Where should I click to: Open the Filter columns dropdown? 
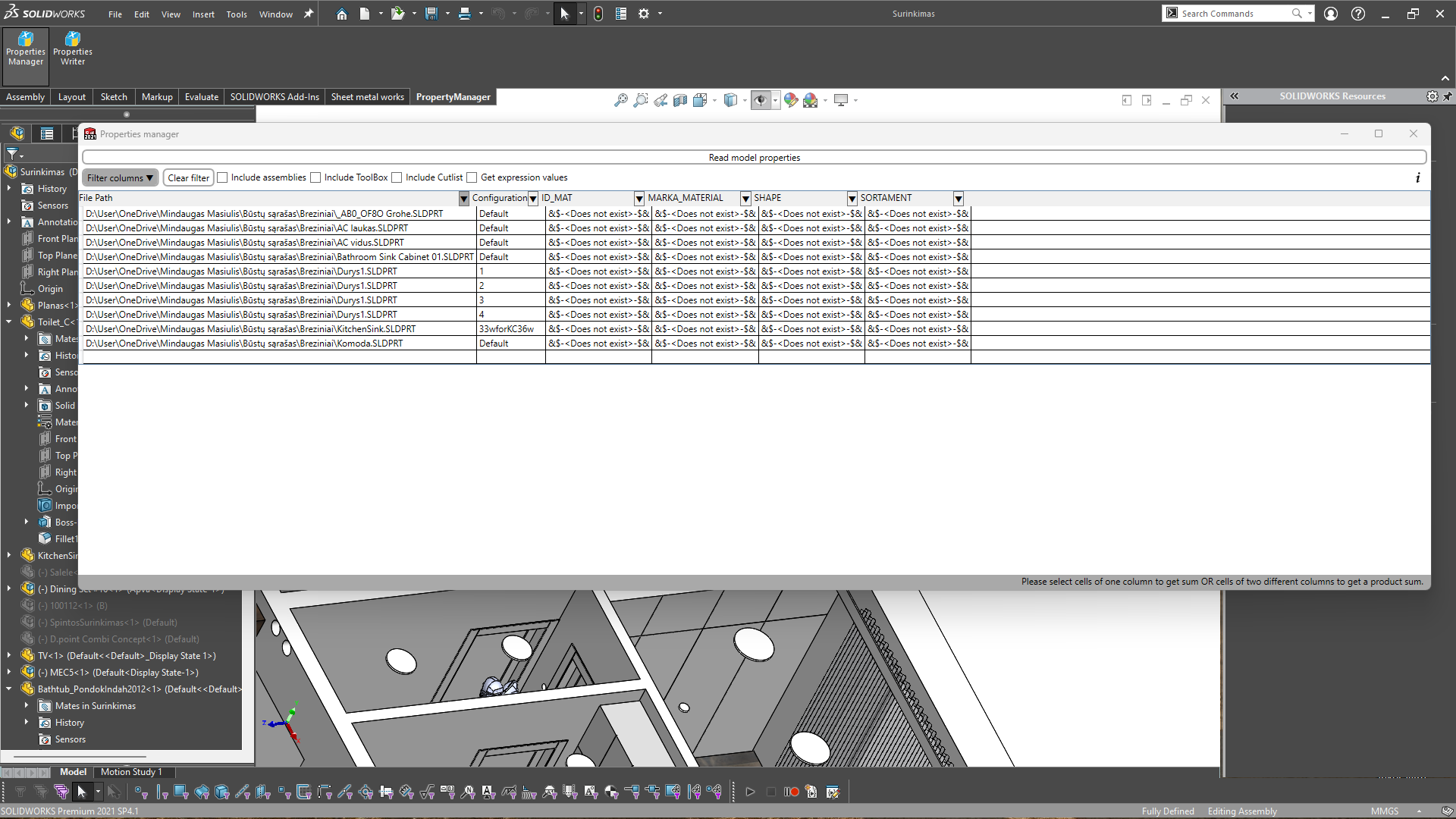tap(119, 177)
